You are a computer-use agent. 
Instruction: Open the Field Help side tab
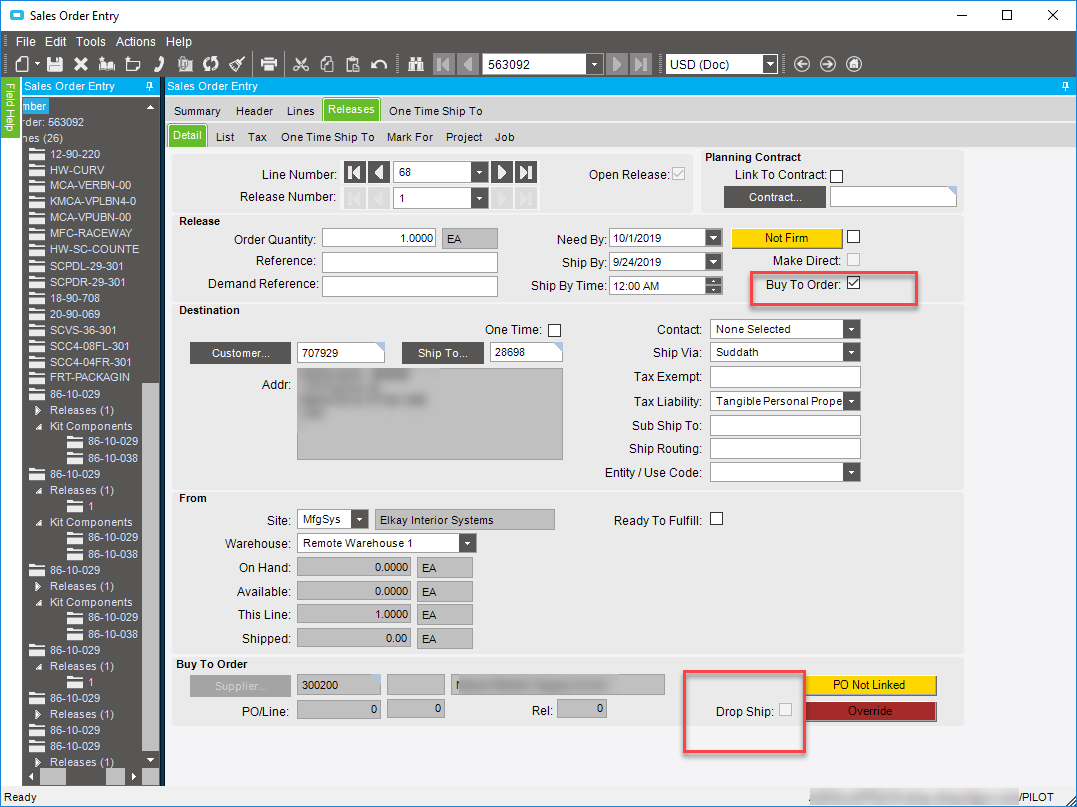pyautogui.click(x=10, y=108)
